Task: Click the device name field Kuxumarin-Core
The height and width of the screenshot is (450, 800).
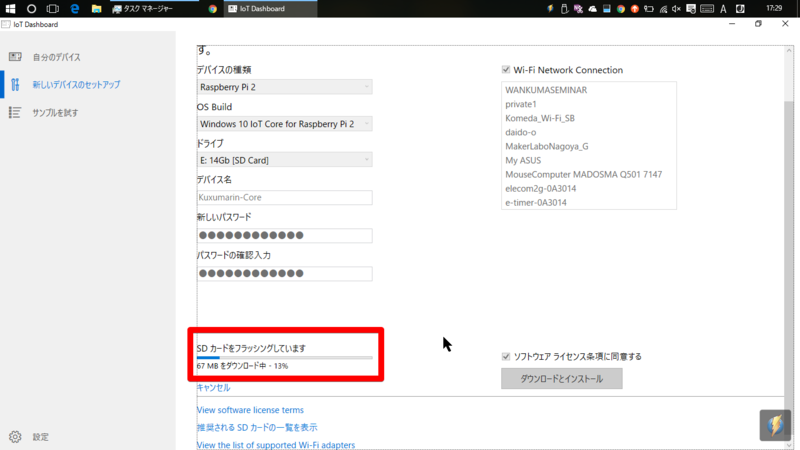Action: click(x=285, y=197)
